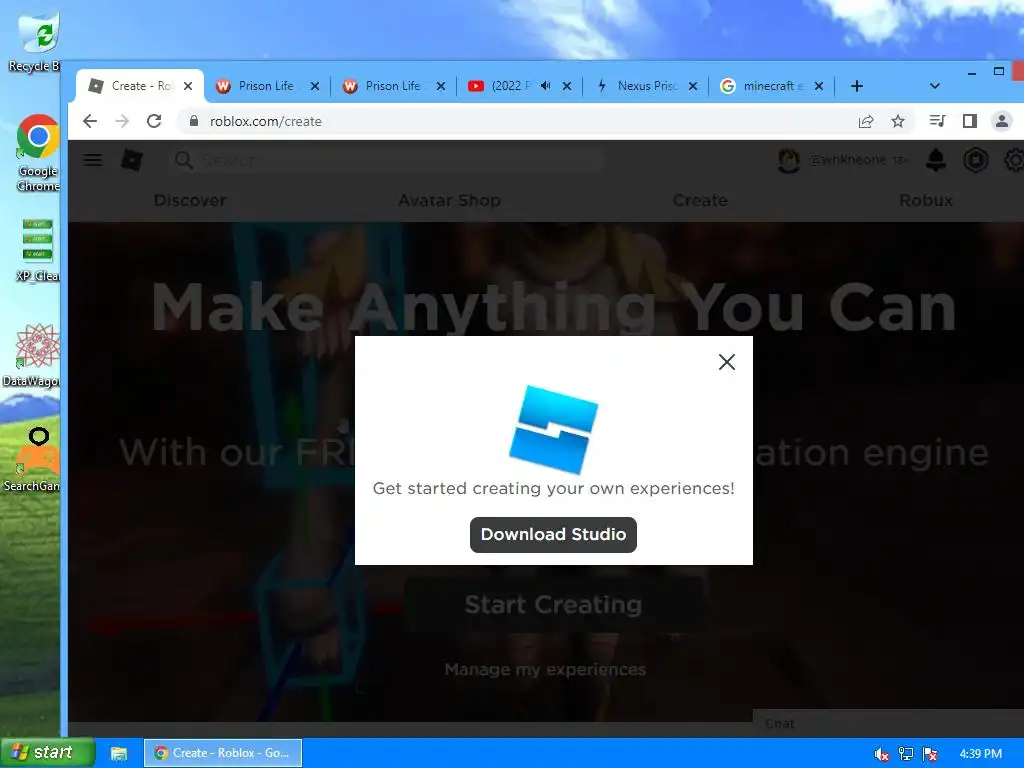This screenshot has height=768, width=1024.
Task: Share this page via share icon
Action: (866, 121)
